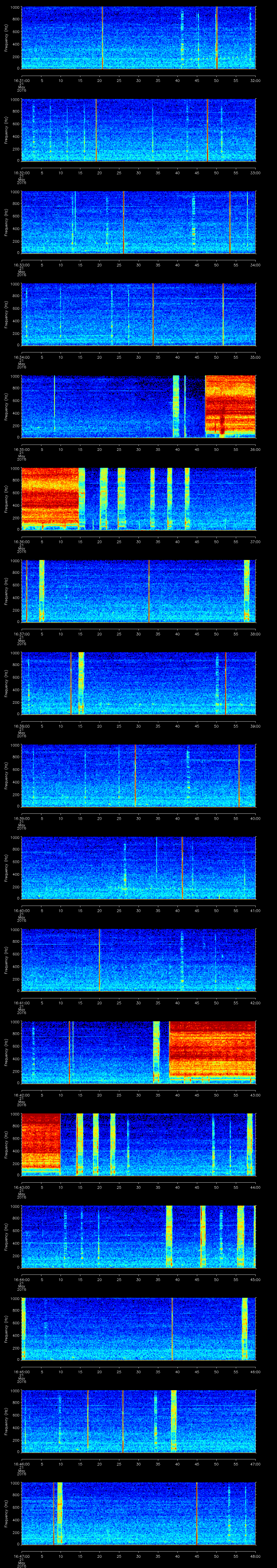Click the 16:38:00 start time label

22,726
